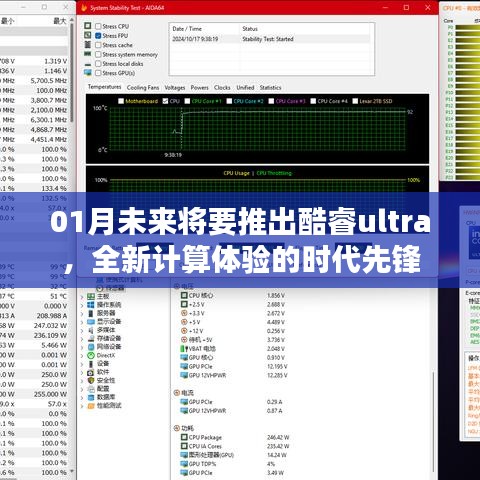Click the GPU 12VHPWR voltage sensor icon
This screenshot has height=480, width=480.
(x=184, y=375)
